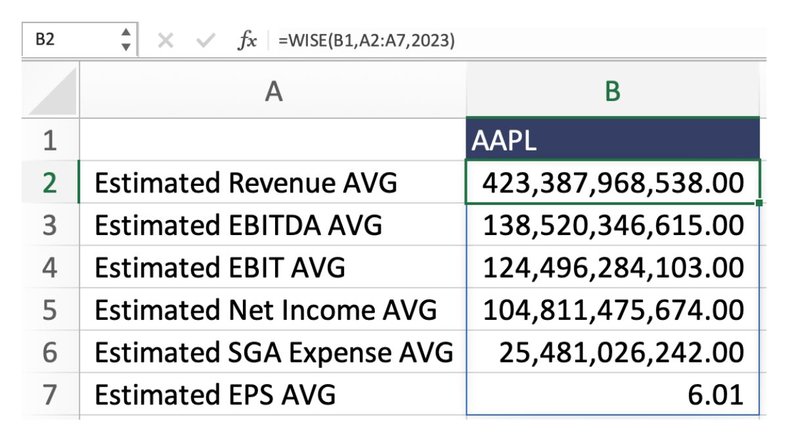Click the Enter checkmark icon in formula bar
The height and width of the screenshot is (438, 788).
click(x=206, y=41)
